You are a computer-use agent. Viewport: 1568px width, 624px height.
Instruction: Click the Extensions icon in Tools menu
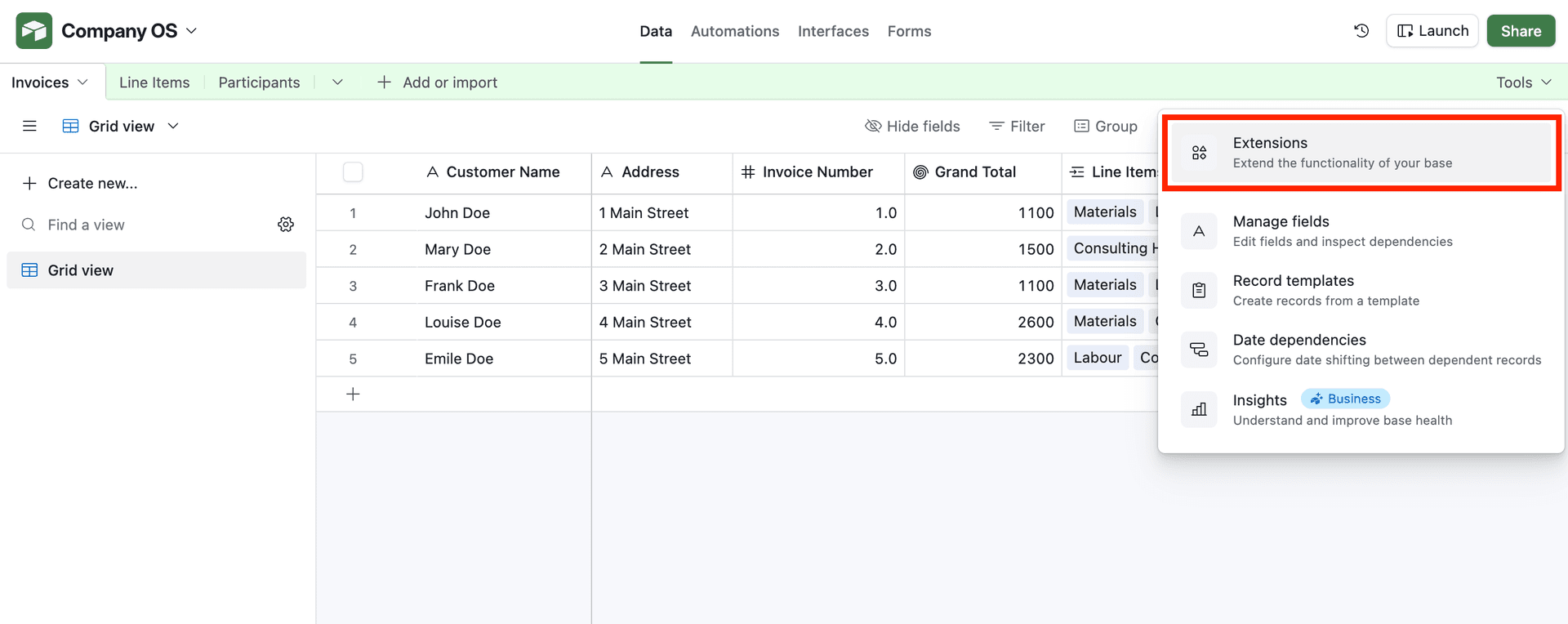pos(1199,153)
